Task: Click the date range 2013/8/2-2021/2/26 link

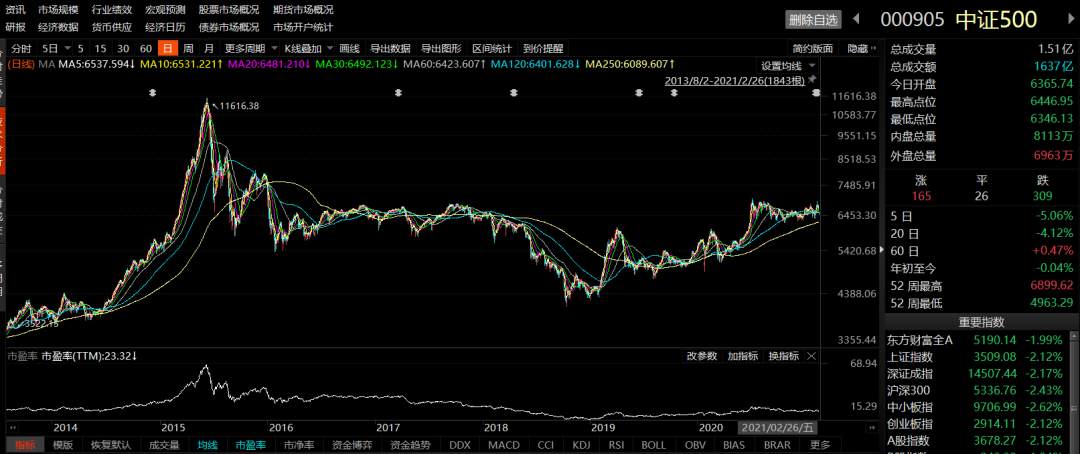Action: (735, 81)
